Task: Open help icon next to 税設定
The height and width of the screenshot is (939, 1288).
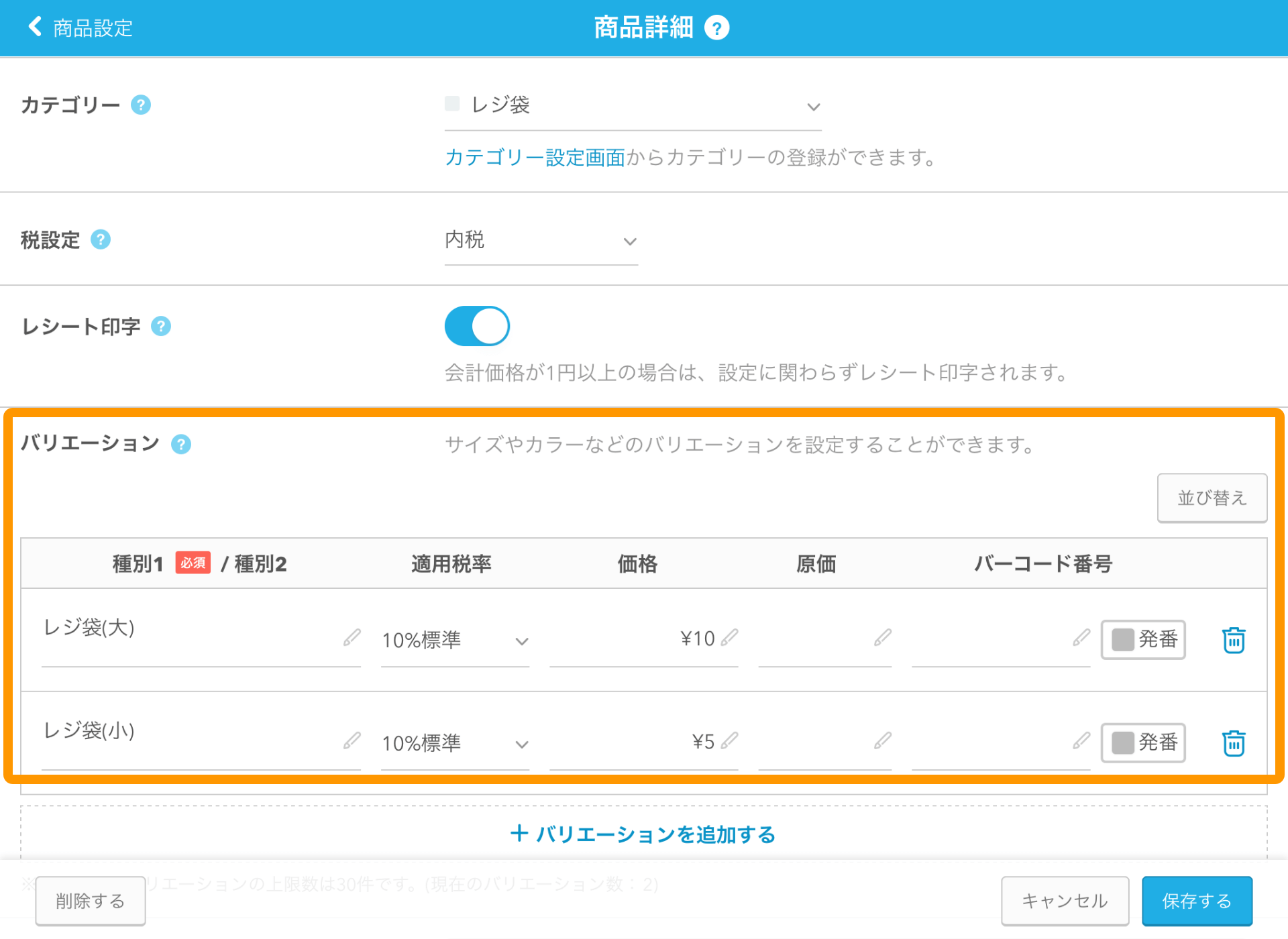Action: [101, 239]
